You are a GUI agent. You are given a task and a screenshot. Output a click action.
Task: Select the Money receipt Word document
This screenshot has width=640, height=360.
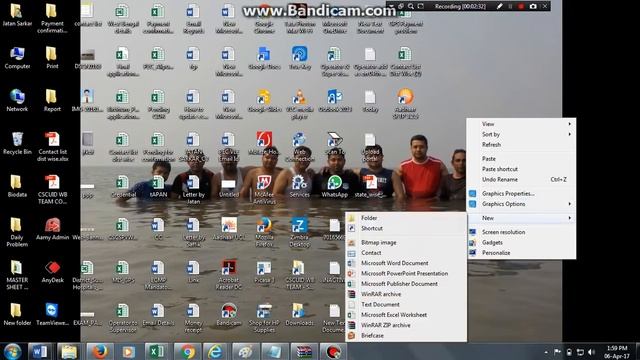pos(193,318)
